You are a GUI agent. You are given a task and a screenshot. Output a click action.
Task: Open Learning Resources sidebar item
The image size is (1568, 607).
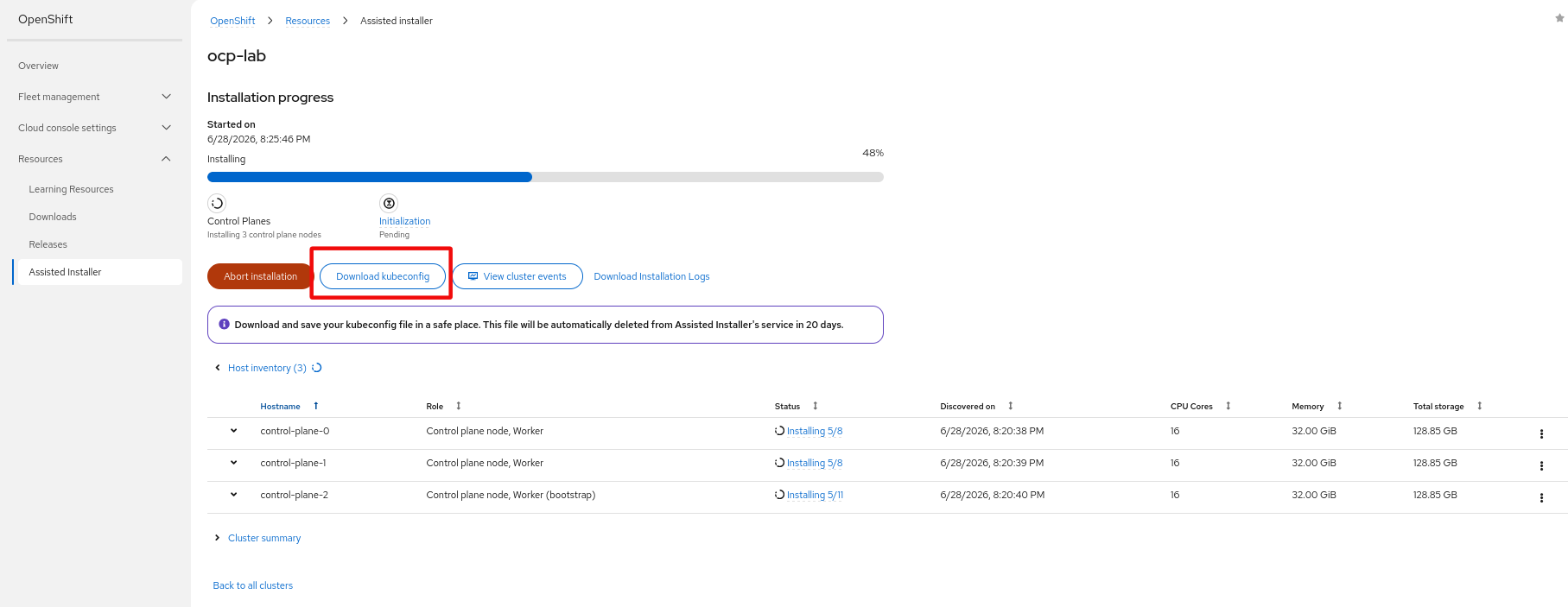71,189
